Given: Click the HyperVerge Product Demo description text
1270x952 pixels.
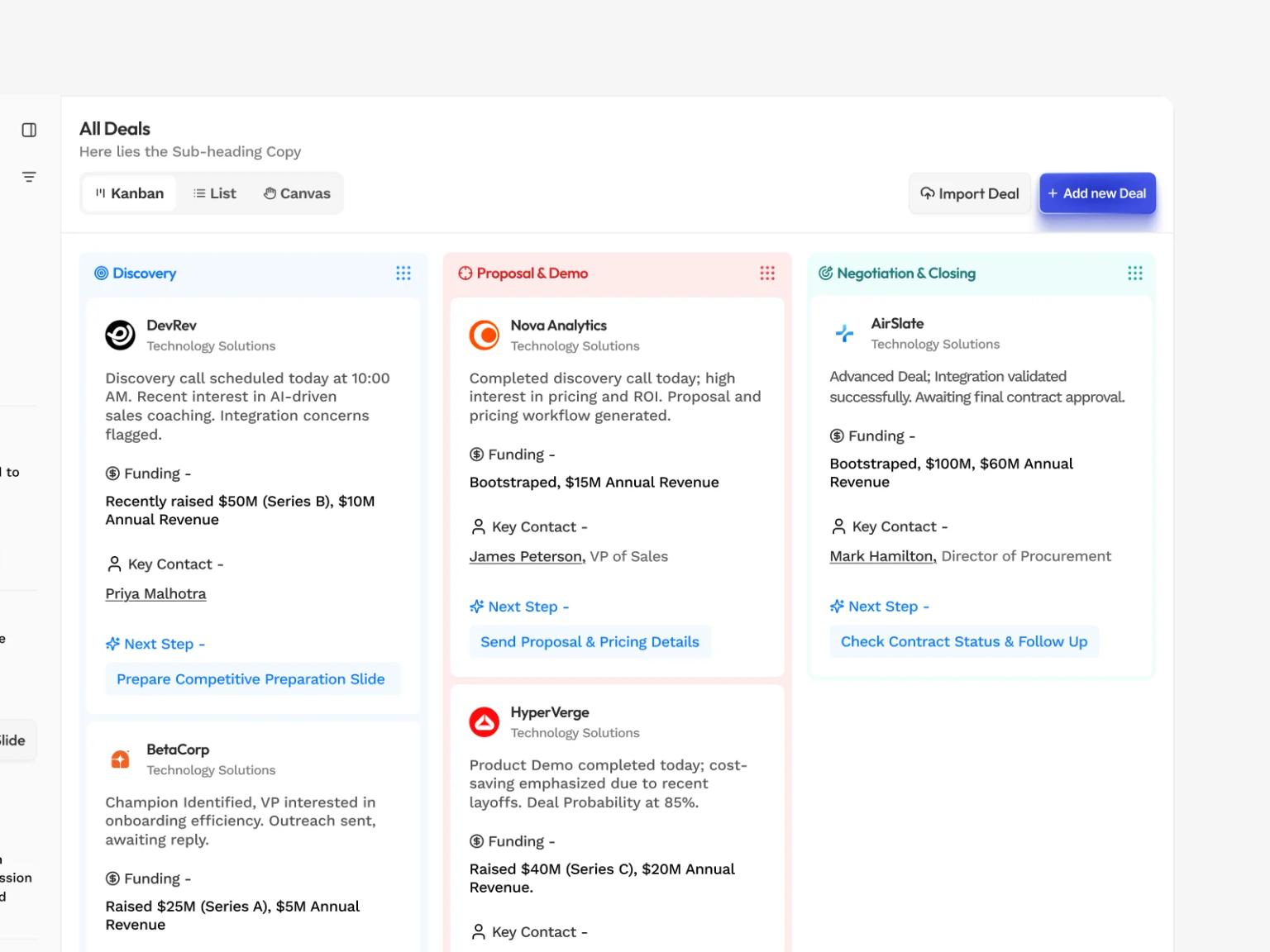Looking at the screenshot, I should click(609, 783).
